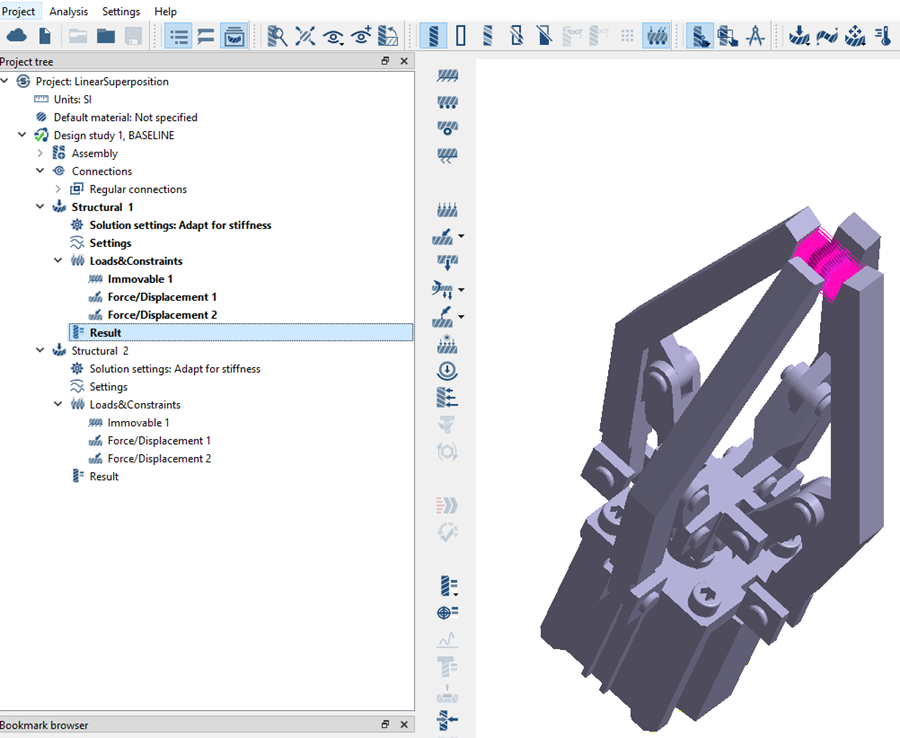Image resolution: width=900 pixels, height=738 pixels.
Task: Click the cloud icon in the toolbar
Action: (x=17, y=37)
